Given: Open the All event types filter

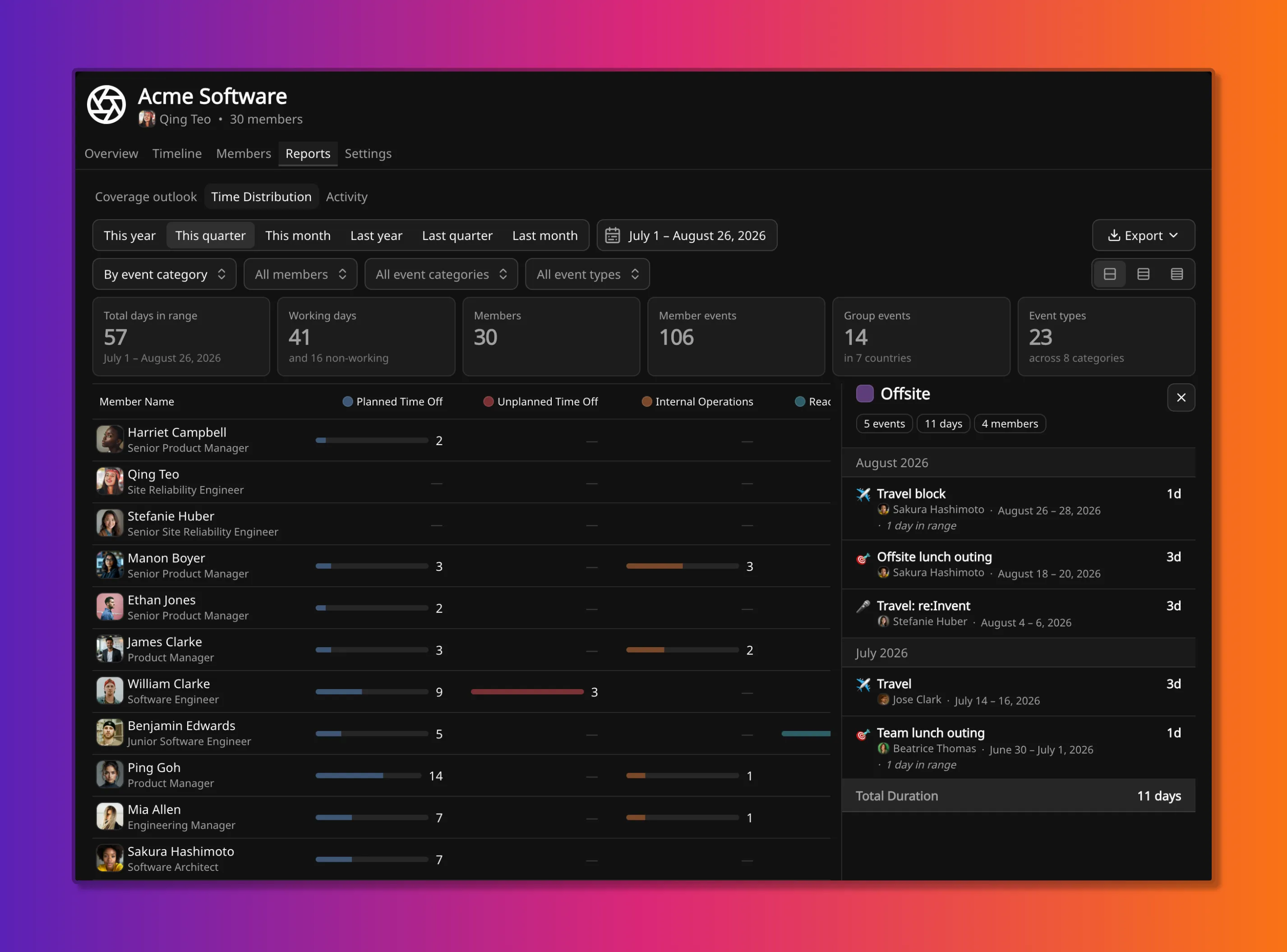Looking at the screenshot, I should tap(587, 274).
